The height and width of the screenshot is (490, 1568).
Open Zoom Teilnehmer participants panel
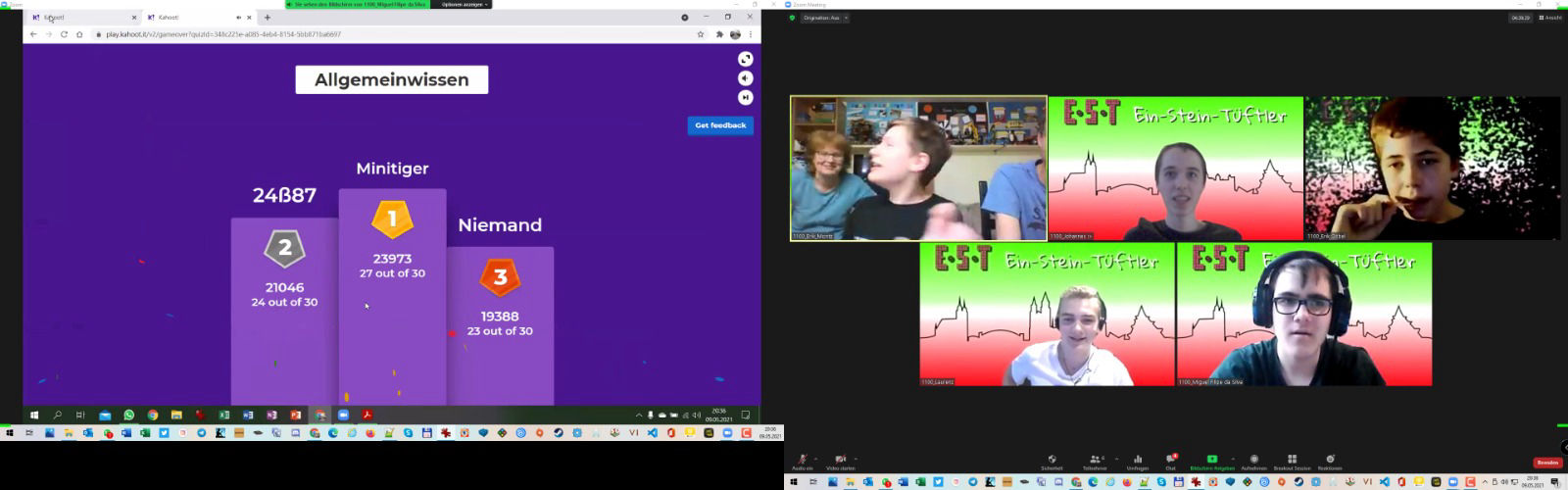[x=1094, y=460]
